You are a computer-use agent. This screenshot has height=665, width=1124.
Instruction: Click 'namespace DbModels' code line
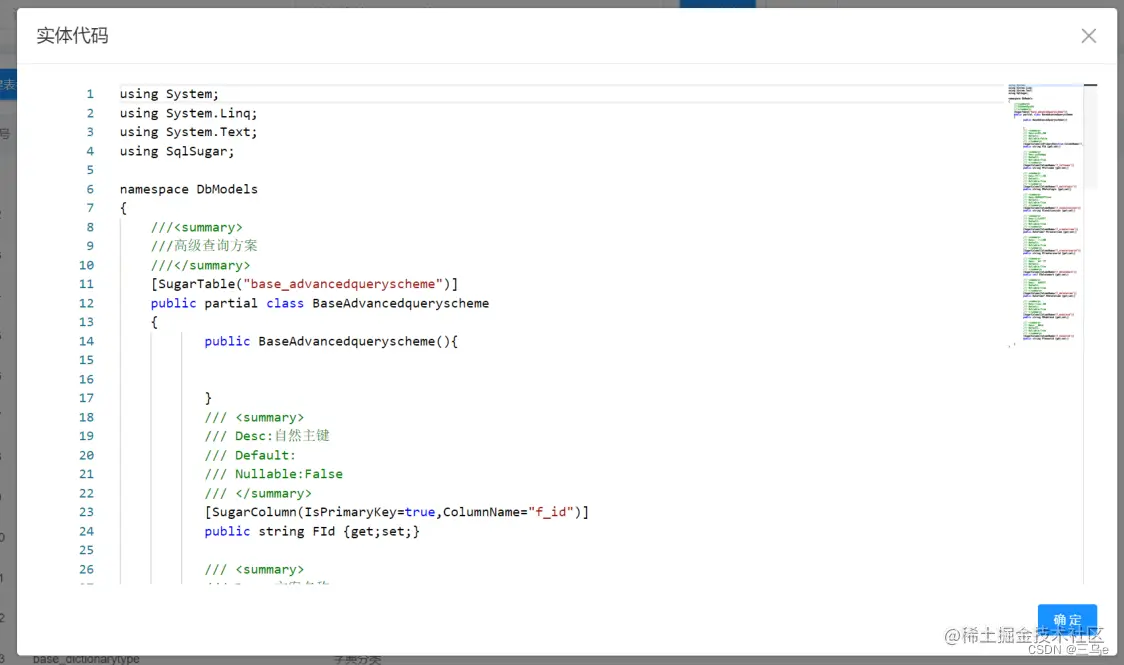pos(189,189)
